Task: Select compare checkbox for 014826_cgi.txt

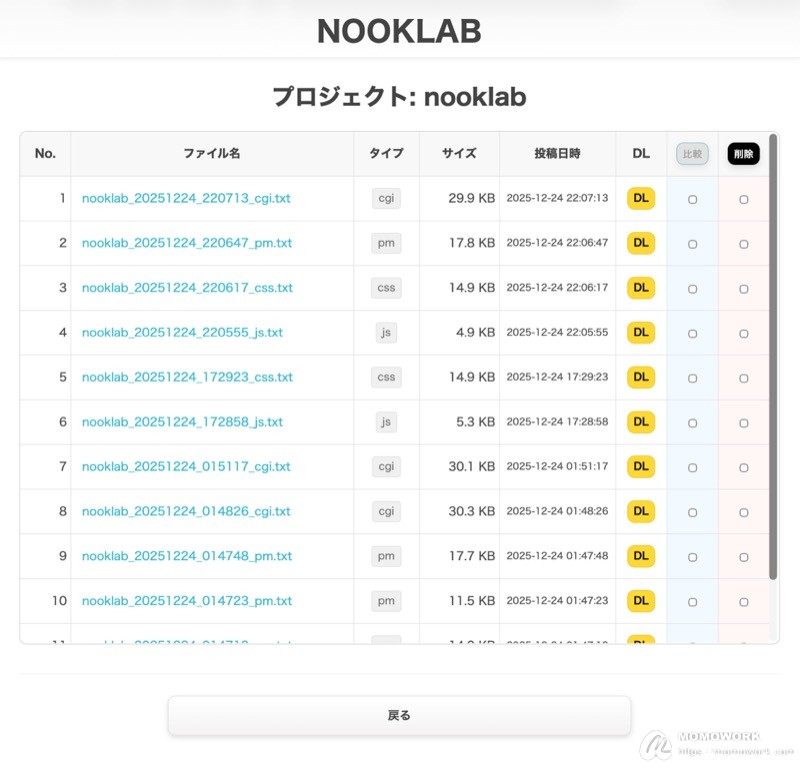Action: [692, 512]
